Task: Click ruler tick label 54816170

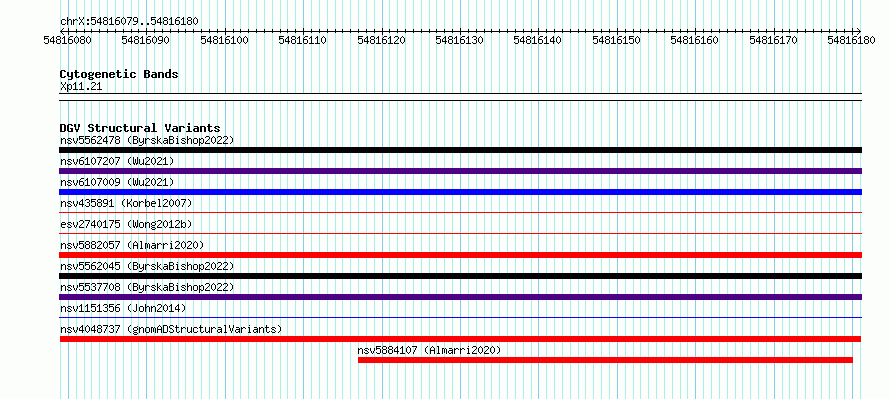Action: pyautogui.click(x=774, y=40)
